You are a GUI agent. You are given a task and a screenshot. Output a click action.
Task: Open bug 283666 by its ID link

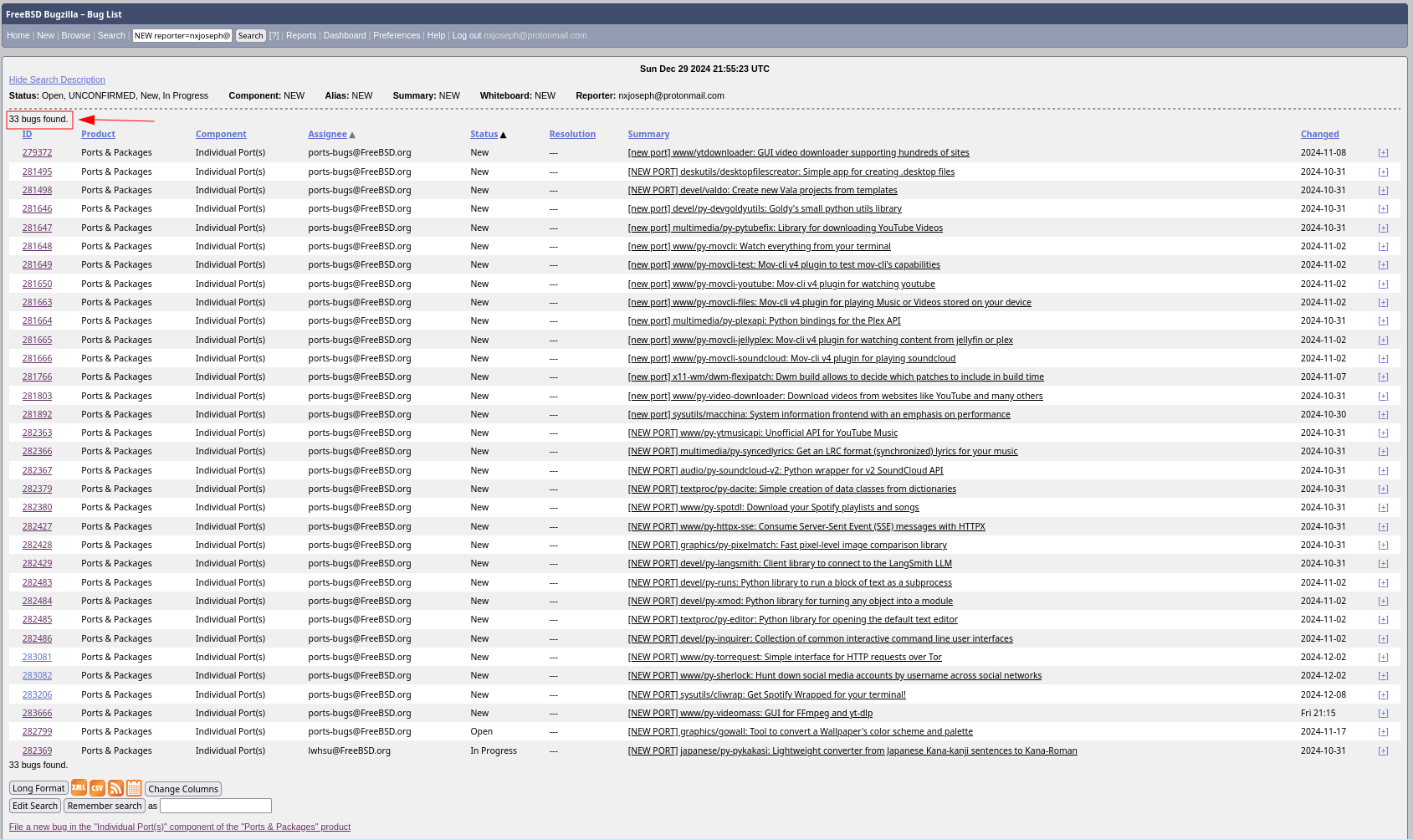click(x=37, y=714)
